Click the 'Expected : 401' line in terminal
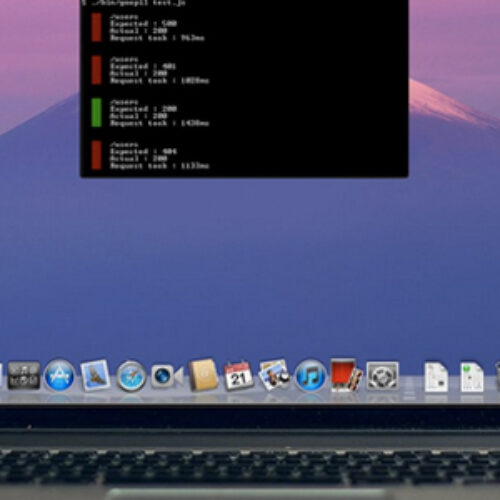Image resolution: width=500 pixels, height=500 pixels. 143,66
